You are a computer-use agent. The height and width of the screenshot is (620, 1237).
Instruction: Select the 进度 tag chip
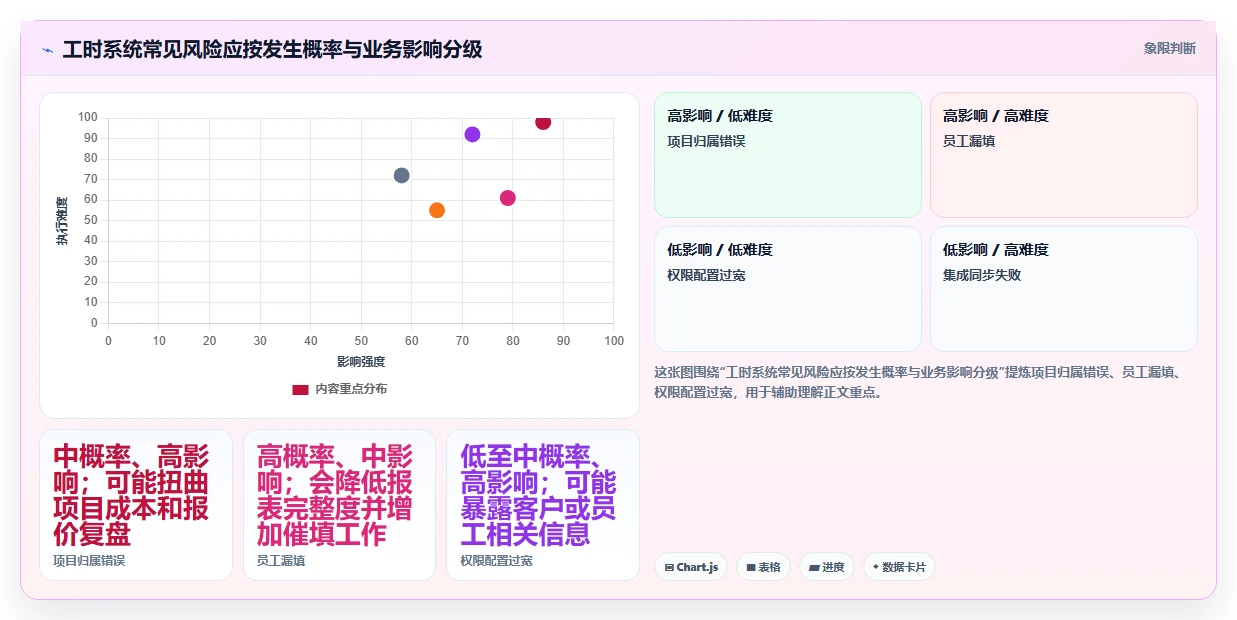[826, 567]
